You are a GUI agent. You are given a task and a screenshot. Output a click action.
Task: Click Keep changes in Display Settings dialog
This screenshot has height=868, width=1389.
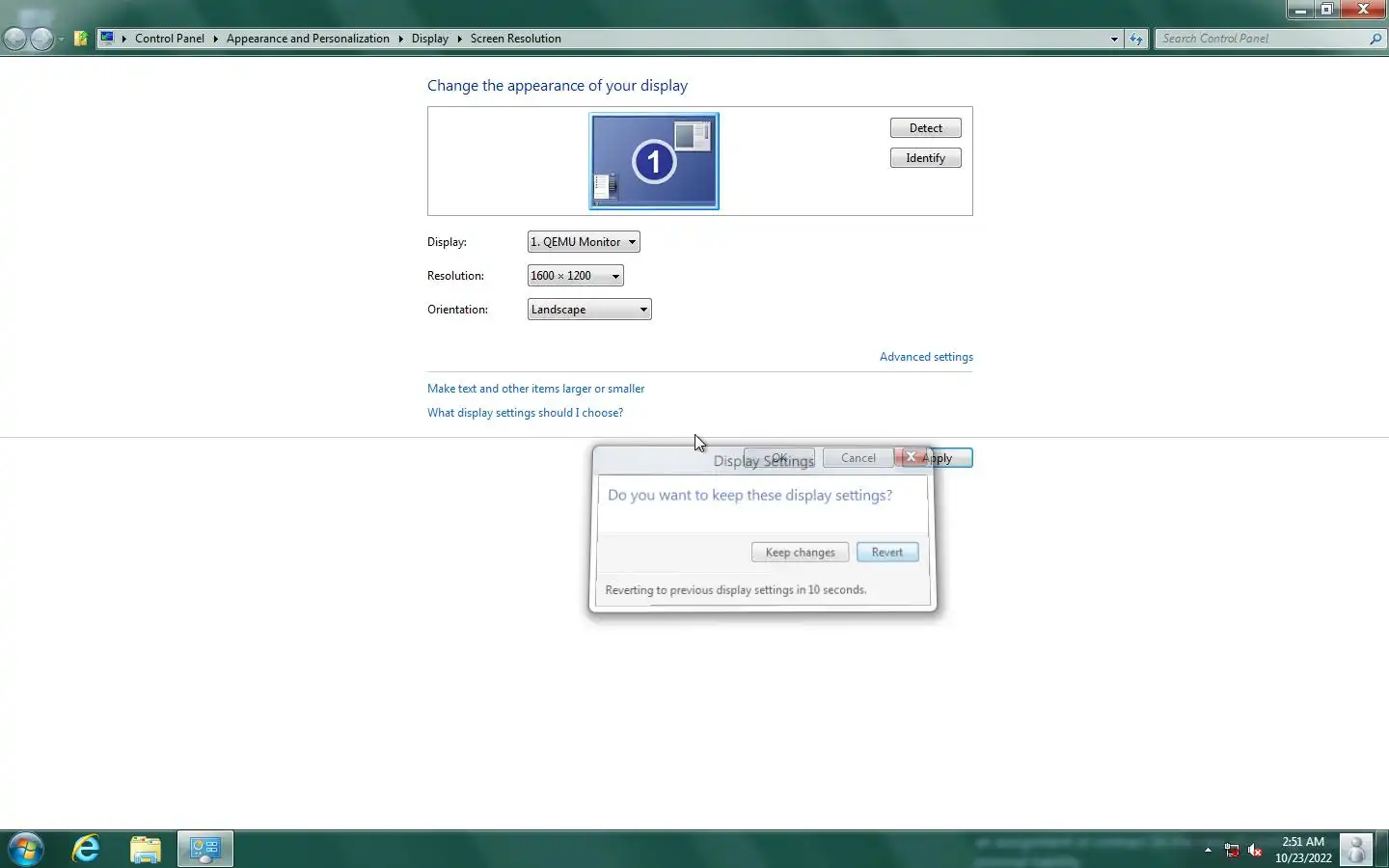coord(800,553)
